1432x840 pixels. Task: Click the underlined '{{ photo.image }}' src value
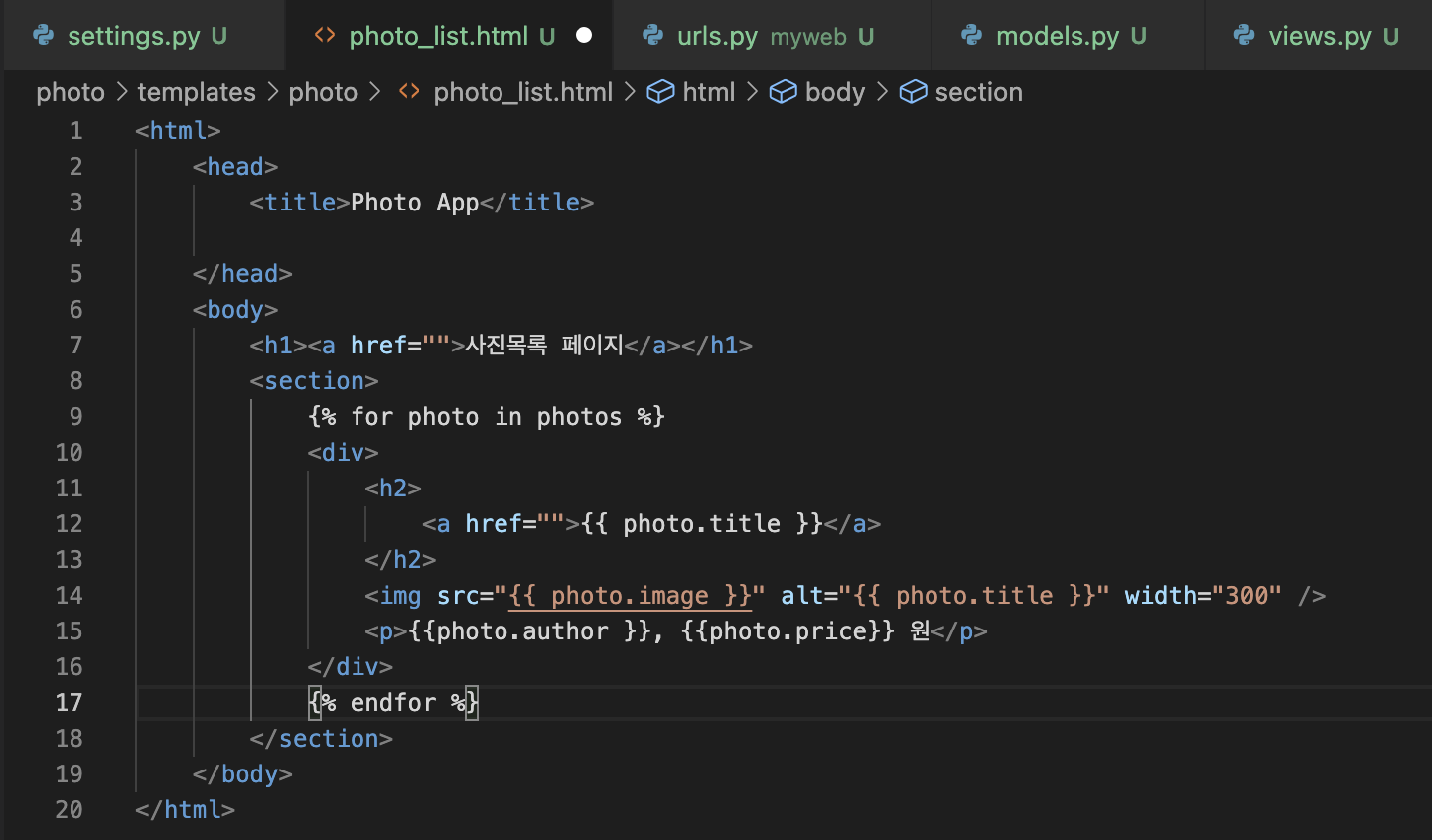[630, 596]
